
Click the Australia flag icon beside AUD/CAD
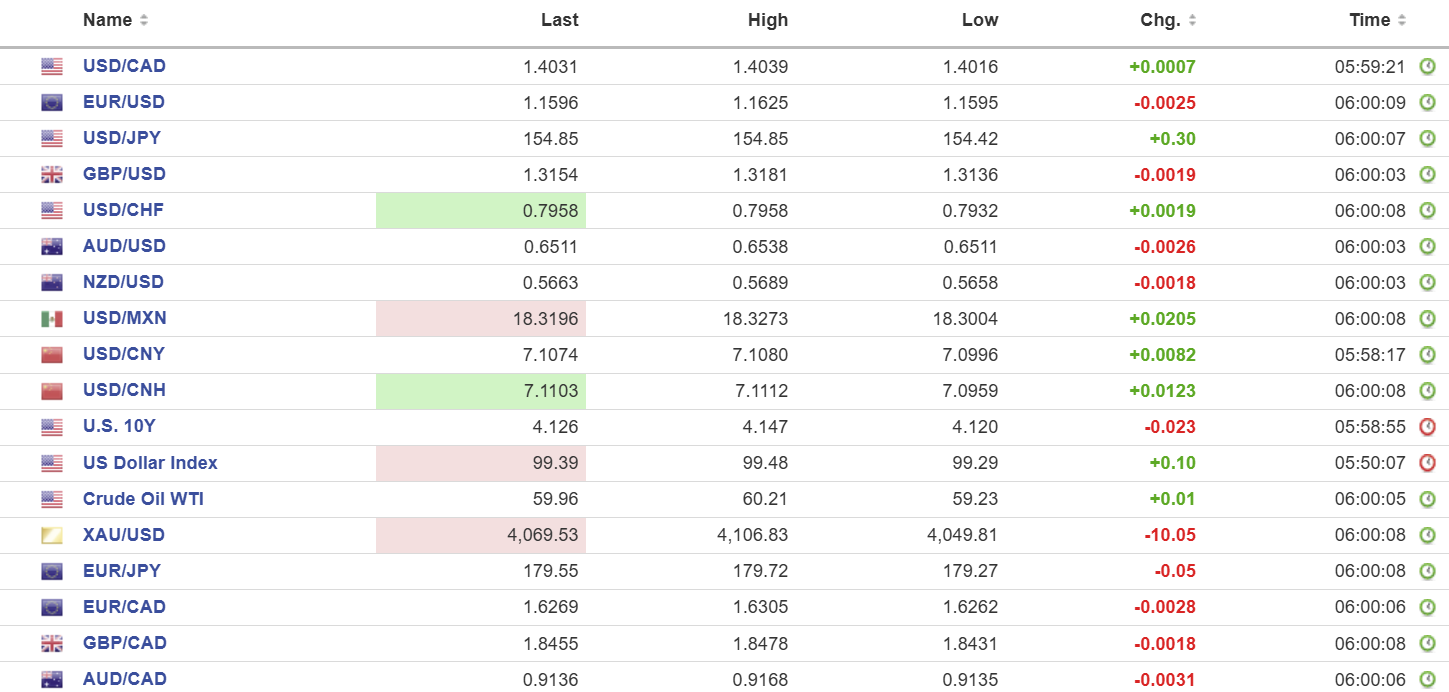click(52, 679)
